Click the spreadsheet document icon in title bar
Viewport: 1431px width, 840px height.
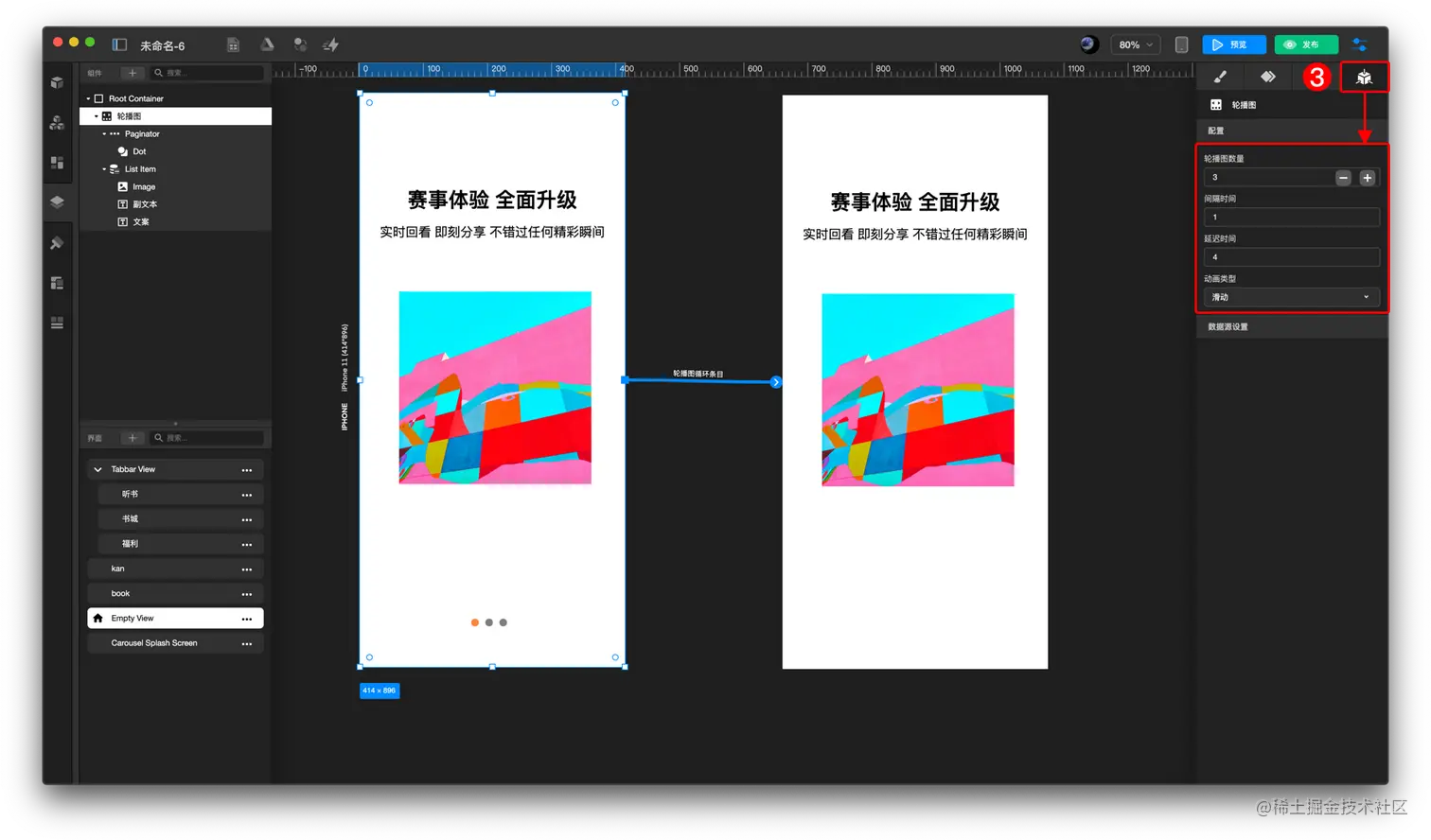point(234,44)
